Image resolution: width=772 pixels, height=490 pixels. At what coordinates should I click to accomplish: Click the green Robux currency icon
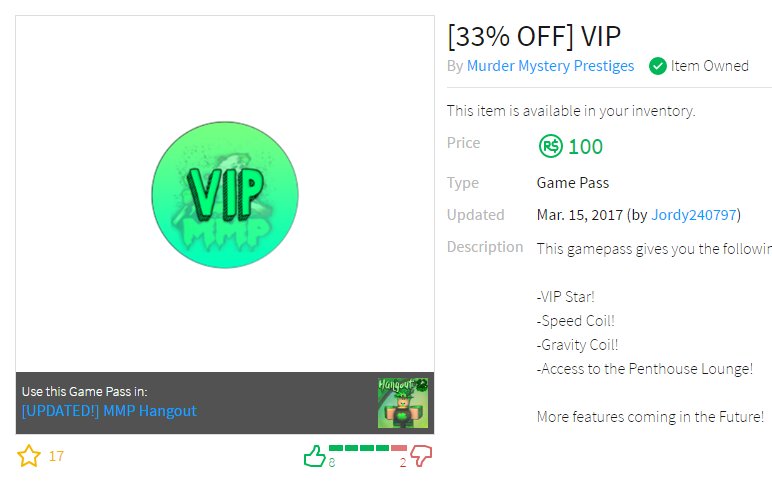click(x=550, y=146)
